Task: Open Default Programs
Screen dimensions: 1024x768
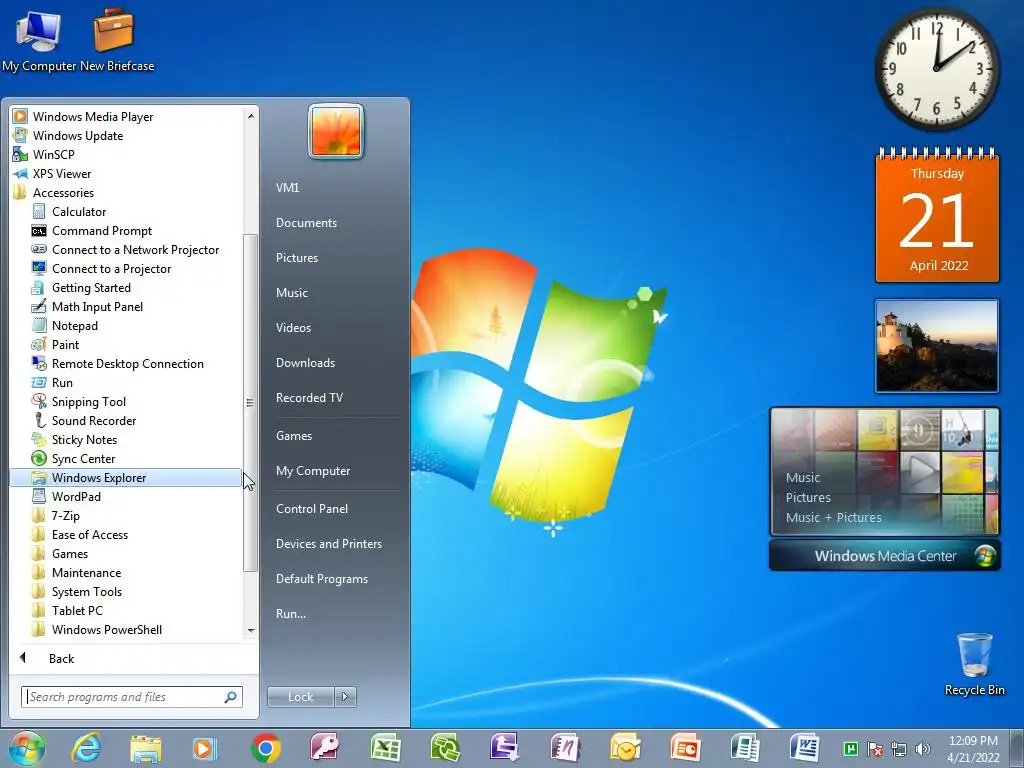Action: [x=322, y=579]
